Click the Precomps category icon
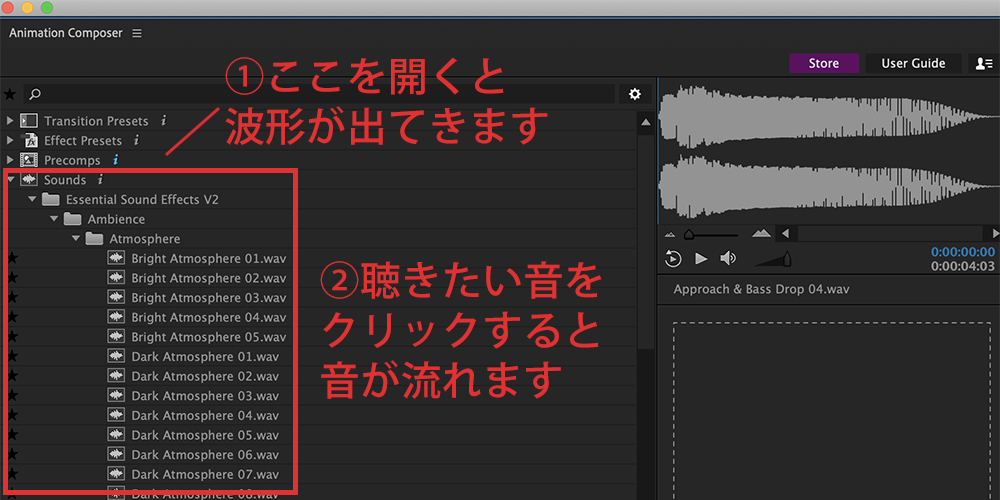 29,160
